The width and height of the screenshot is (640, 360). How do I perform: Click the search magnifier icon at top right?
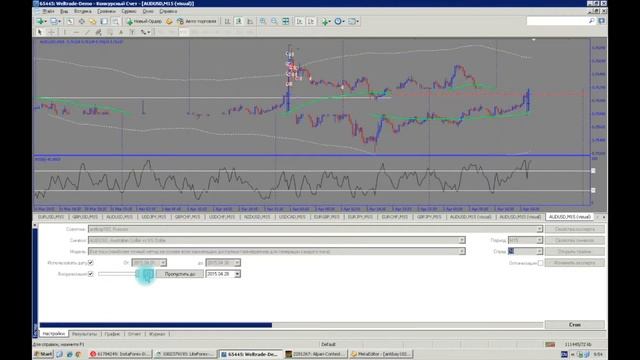[x=591, y=21]
